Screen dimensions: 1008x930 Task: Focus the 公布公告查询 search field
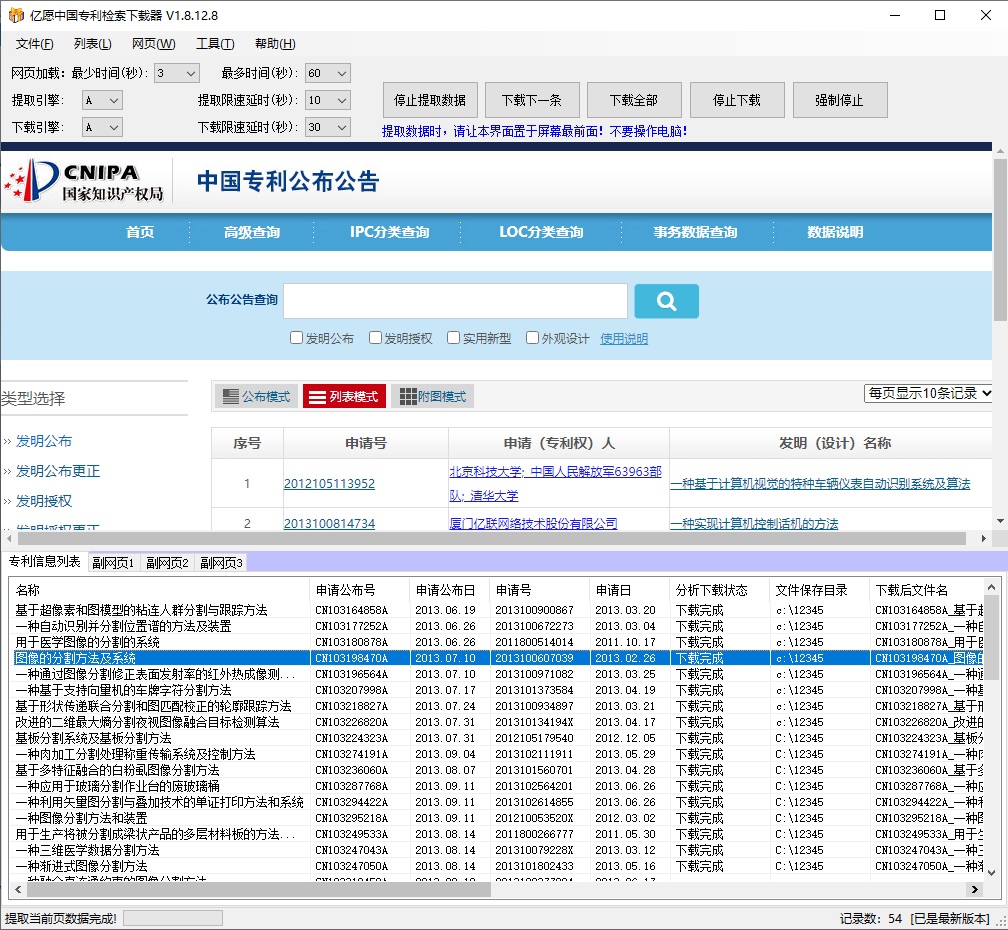click(x=455, y=301)
